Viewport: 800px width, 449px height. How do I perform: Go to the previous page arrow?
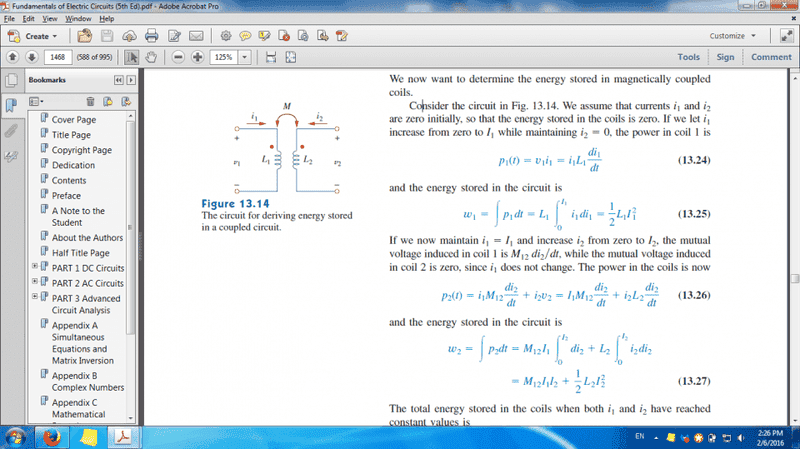pyautogui.click(x=13, y=58)
